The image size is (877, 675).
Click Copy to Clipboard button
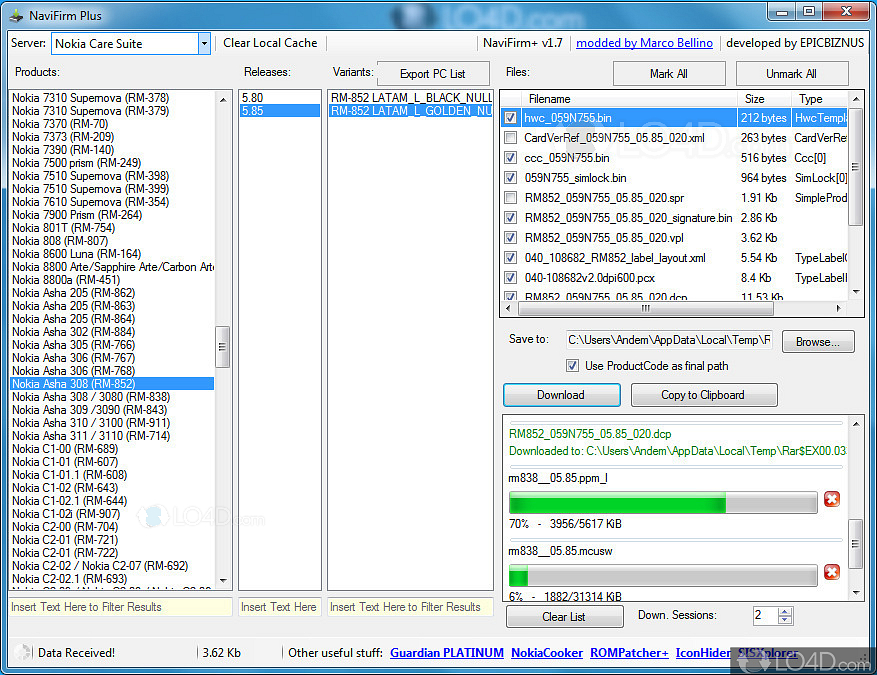pyautogui.click(x=703, y=395)
